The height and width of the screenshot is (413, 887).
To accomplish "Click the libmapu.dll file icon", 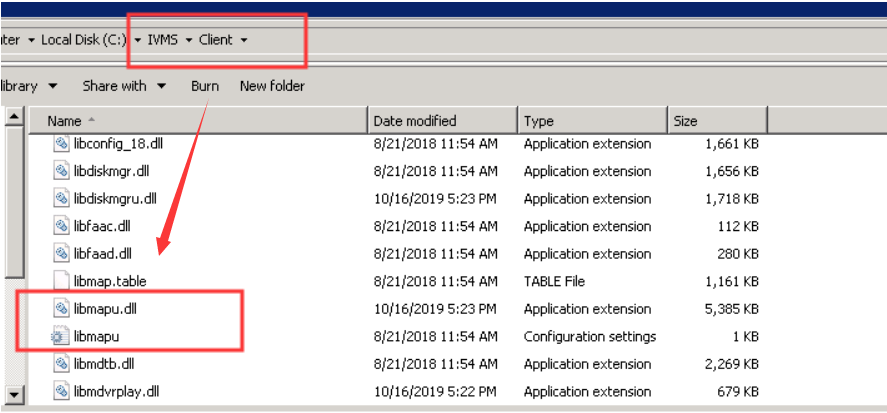I will click(x=61, y=309).
